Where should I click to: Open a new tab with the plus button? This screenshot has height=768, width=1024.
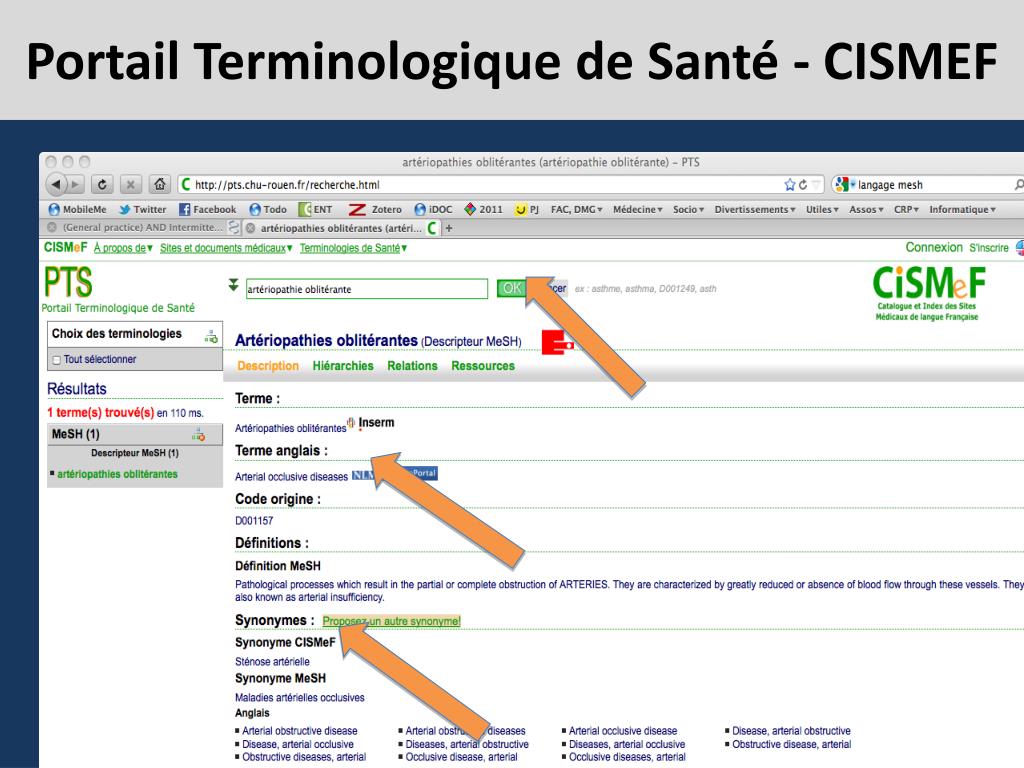[x=449, y=228]
